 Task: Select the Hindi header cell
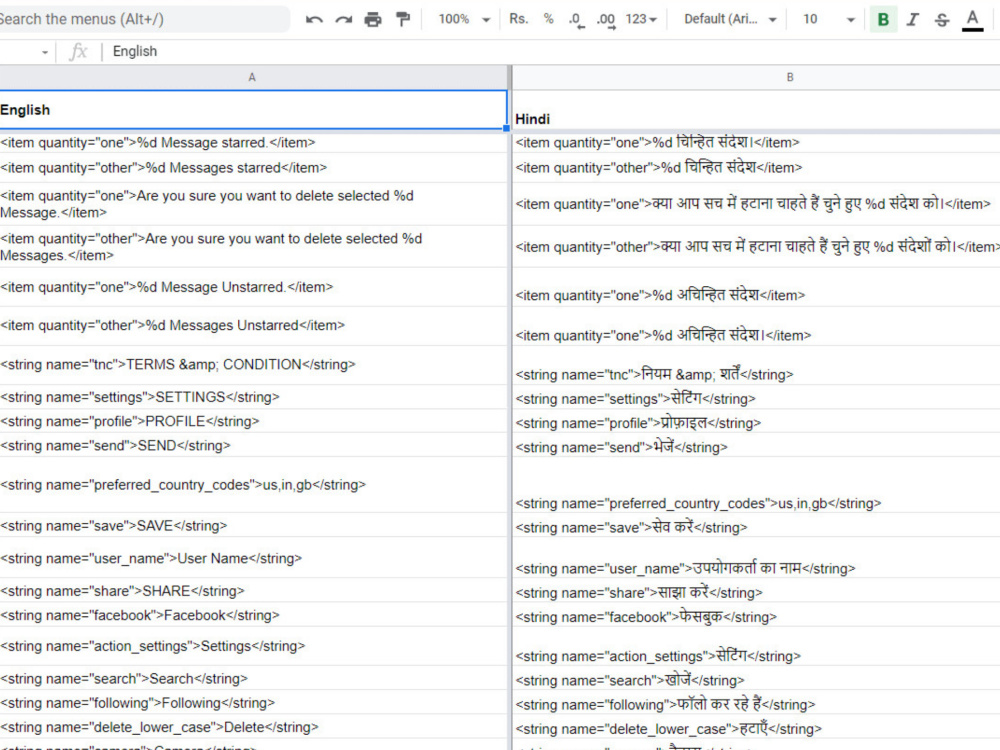[x=756, y=110]
